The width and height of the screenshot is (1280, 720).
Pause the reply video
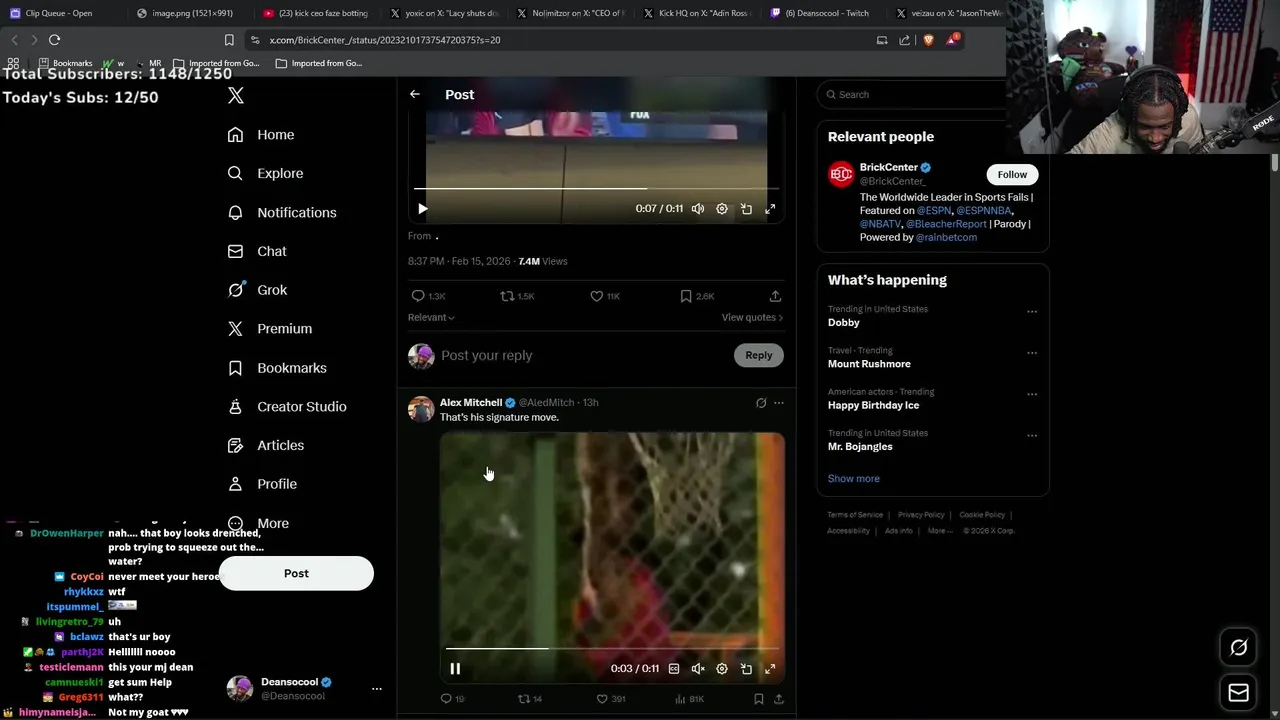point(455,669)
